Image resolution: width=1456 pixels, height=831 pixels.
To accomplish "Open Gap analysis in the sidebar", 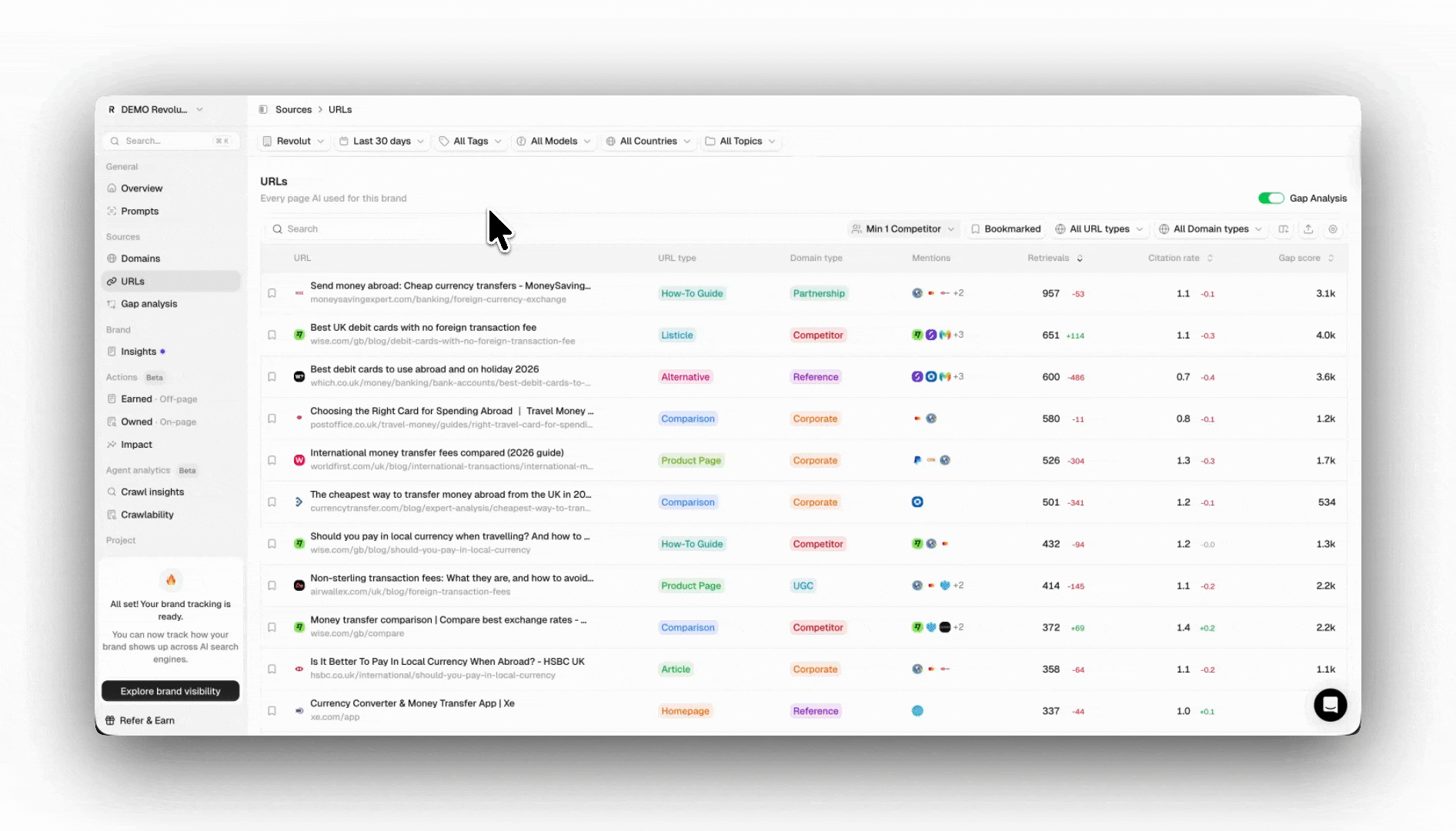I will click(x=149, y=304).
